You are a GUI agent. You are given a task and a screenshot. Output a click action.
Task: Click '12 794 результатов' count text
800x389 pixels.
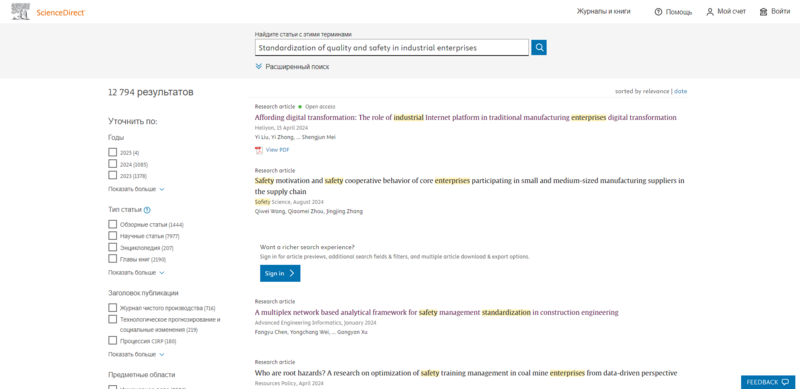click(x=151, y=92)
